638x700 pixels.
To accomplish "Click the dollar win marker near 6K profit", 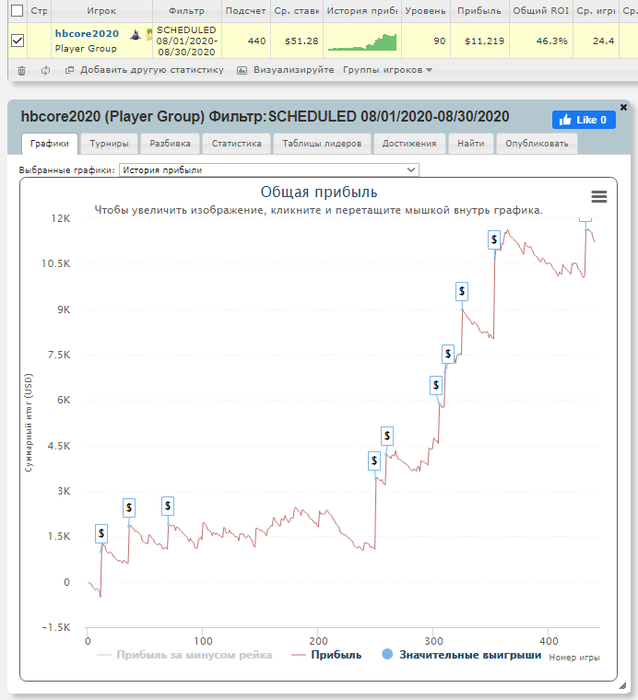I will pos(436,385).
